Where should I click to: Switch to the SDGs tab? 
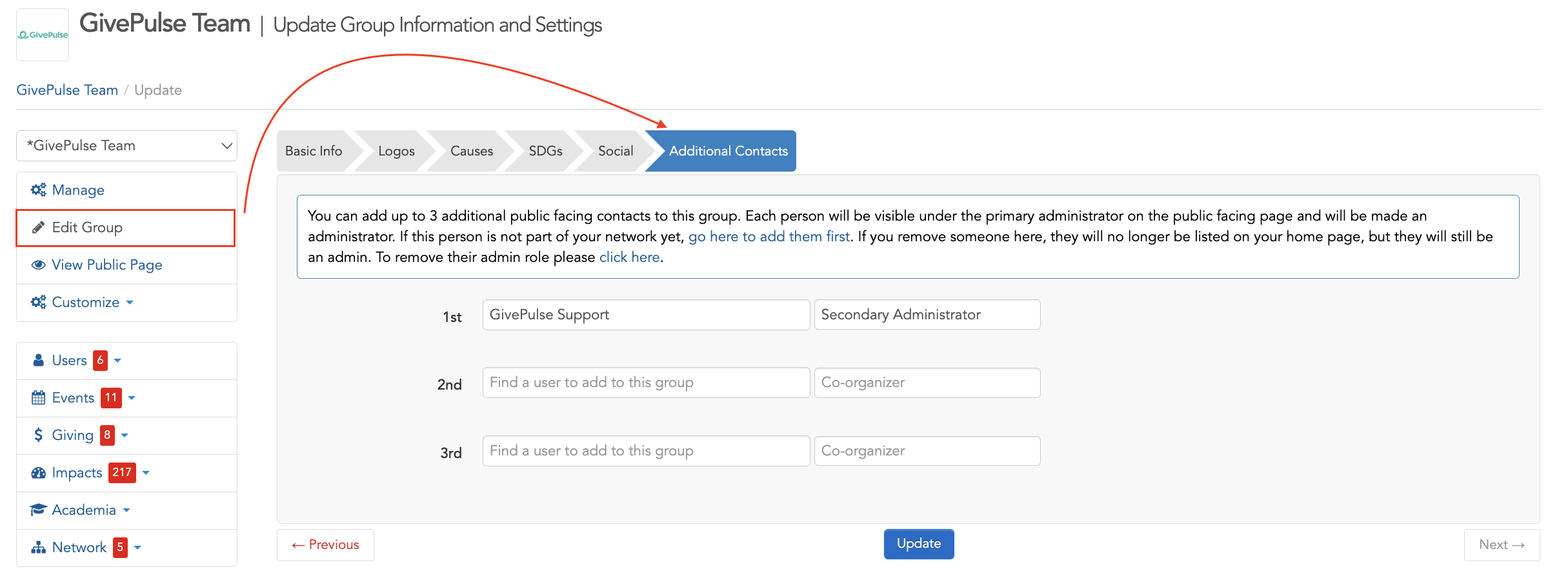pyautogui.click(x=546, y=151)
